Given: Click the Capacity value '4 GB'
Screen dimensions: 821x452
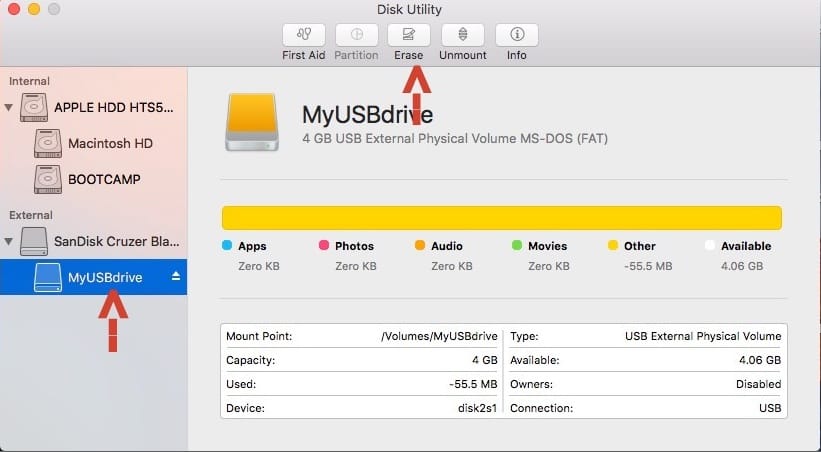Looking at the screenshot, I should [x=484, y=360].
